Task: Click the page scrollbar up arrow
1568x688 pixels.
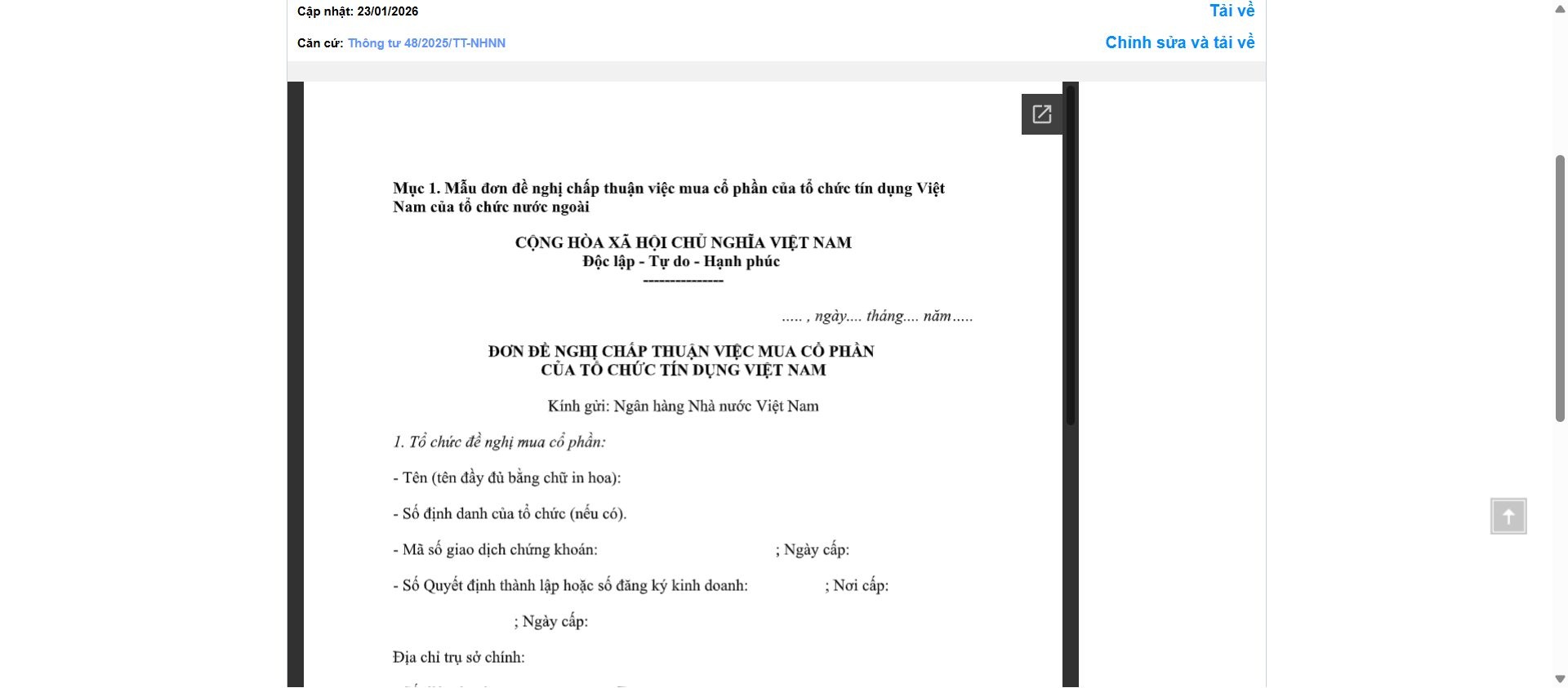Action: tap(1560, 7)
